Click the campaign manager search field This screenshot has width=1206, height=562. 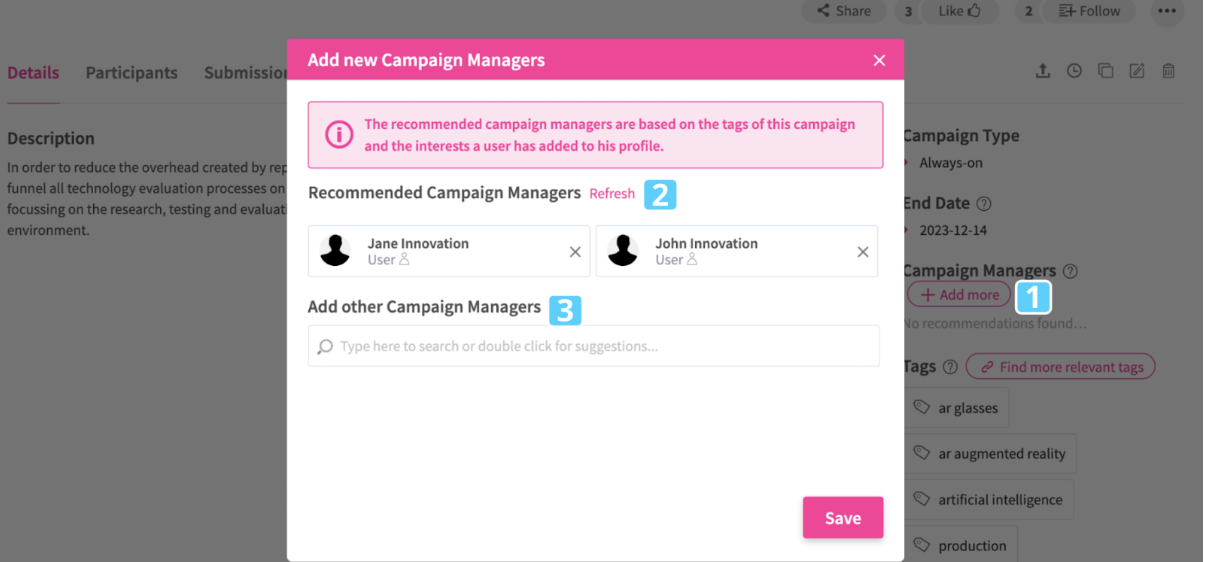(593, 347)
